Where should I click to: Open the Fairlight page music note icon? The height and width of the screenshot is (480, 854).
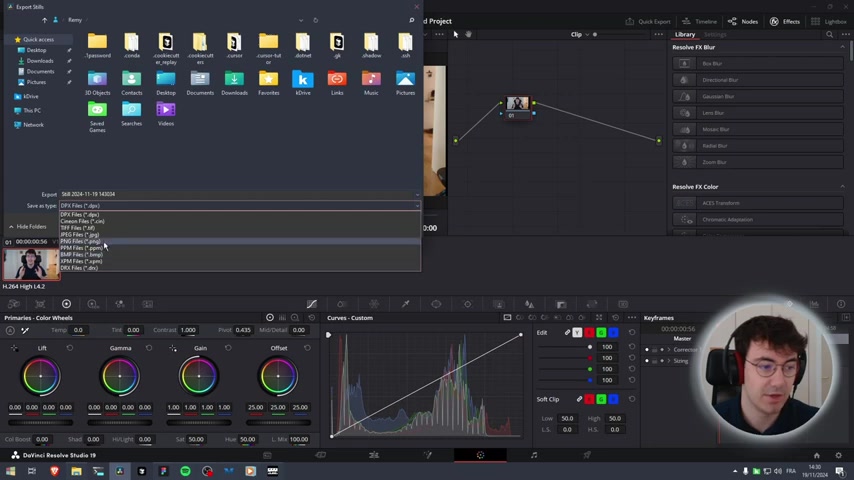click(x=534, y=455)
